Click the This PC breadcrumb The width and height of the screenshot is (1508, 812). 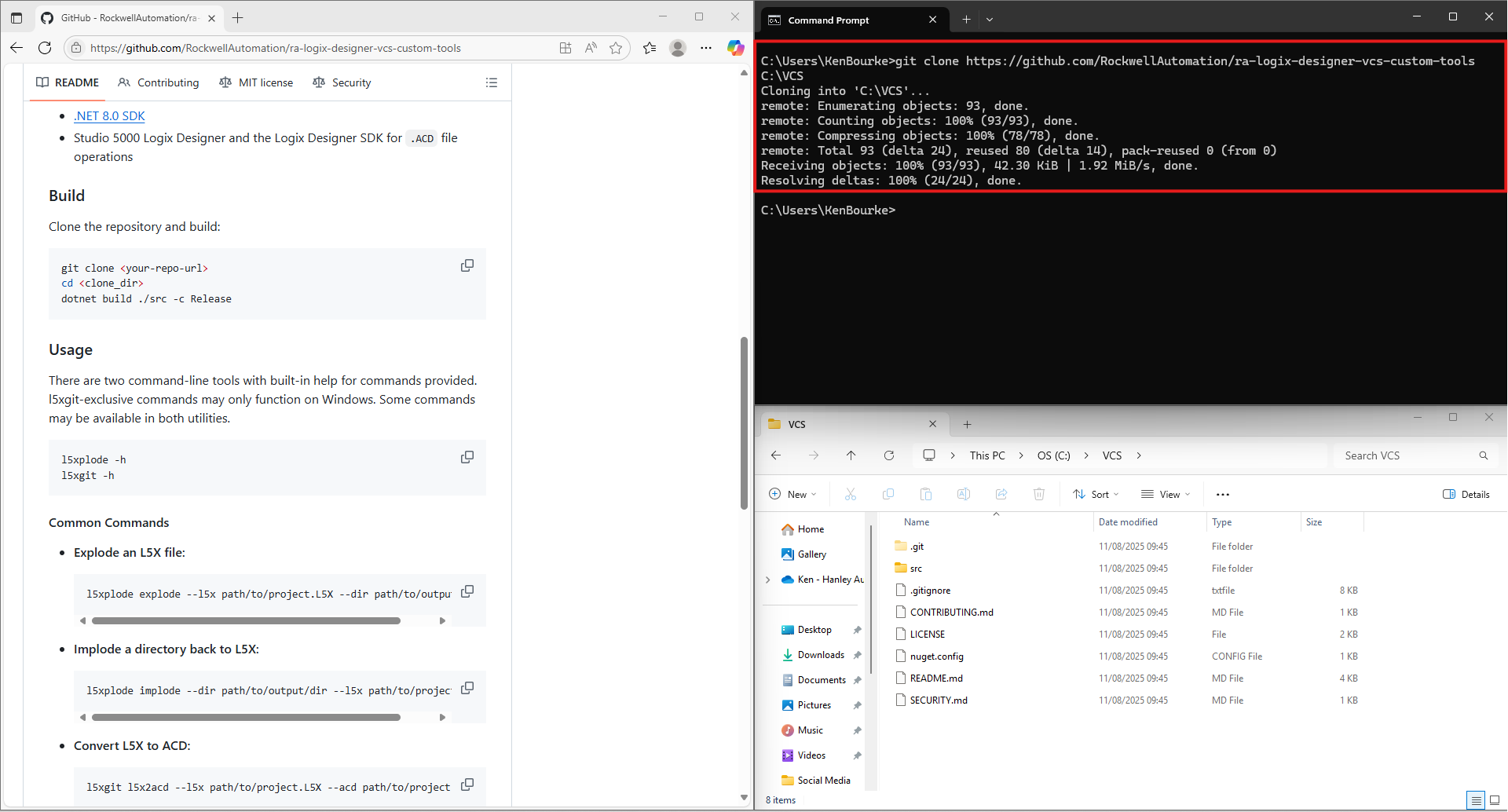pos(987,455)
